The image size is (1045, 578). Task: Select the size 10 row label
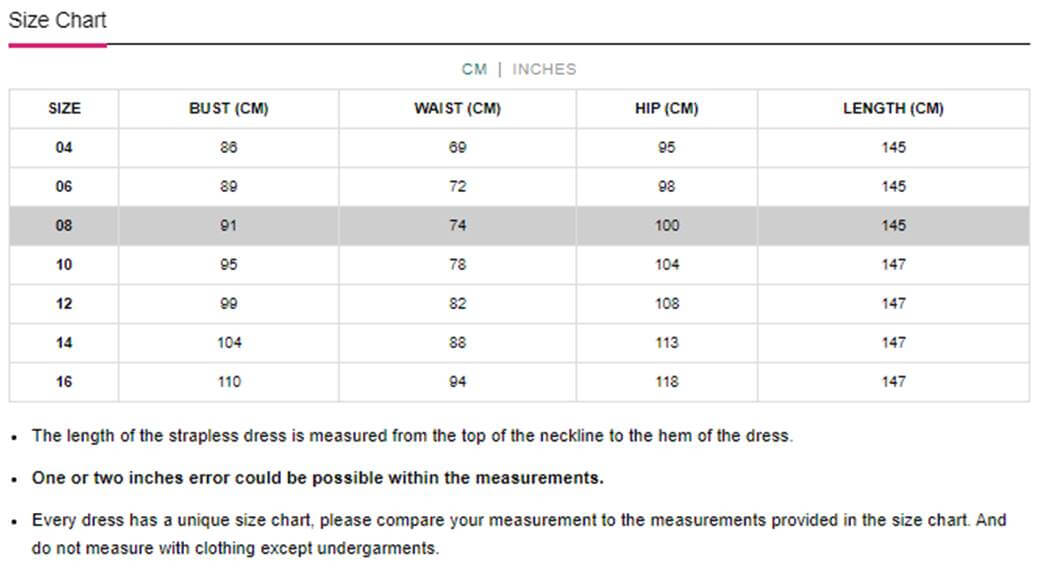click(64, 265)
